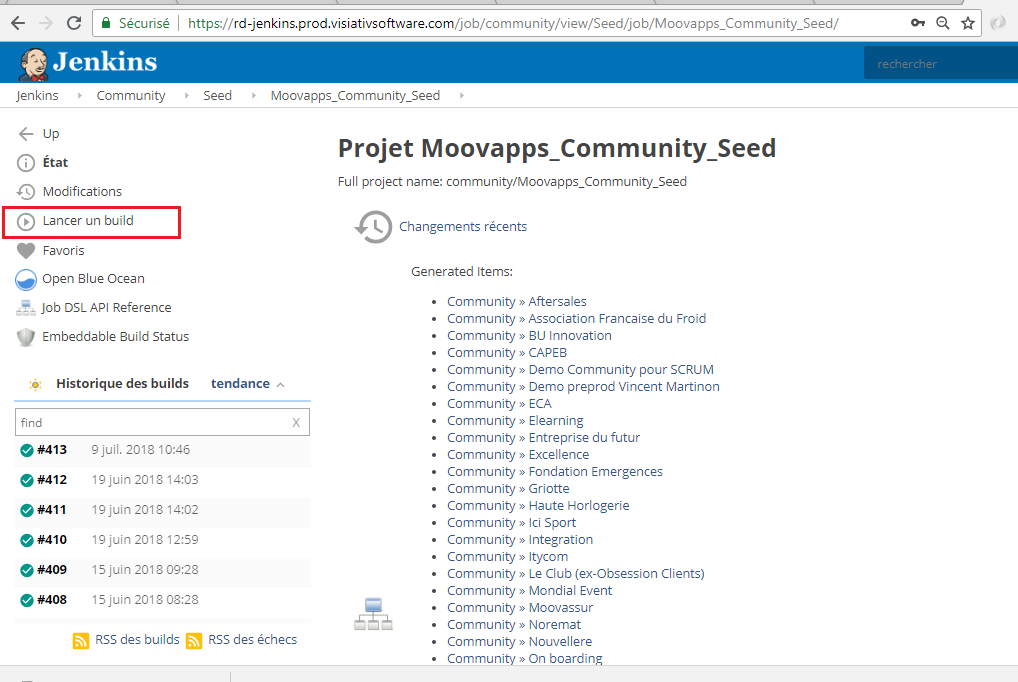1018x682 pixels.
Task: Expand the Community breadcrumb dropdown arrow
Action: pyautogui.click(x=187, y=95)
